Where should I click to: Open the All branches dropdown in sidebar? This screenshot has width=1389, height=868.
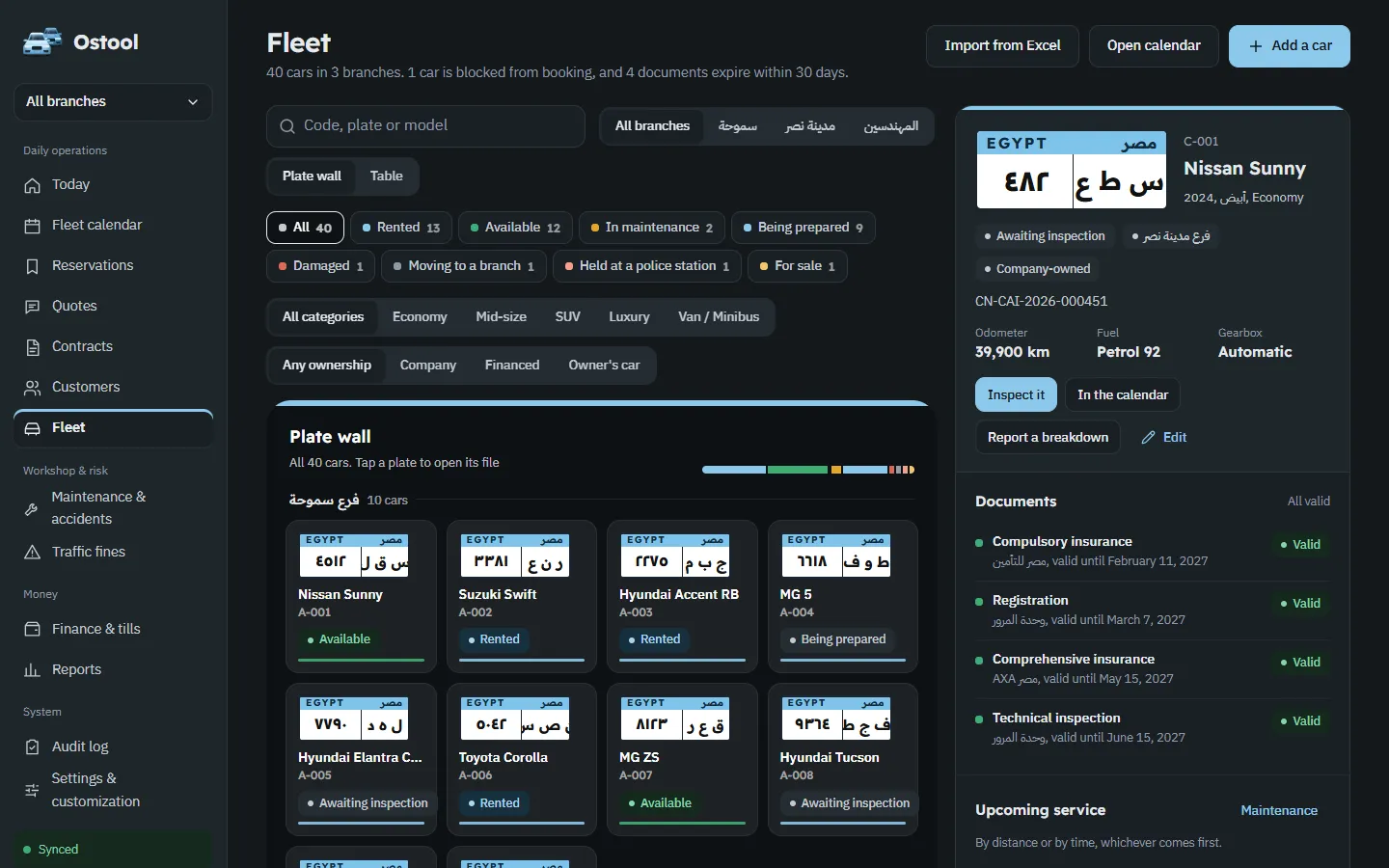(113, 102)
